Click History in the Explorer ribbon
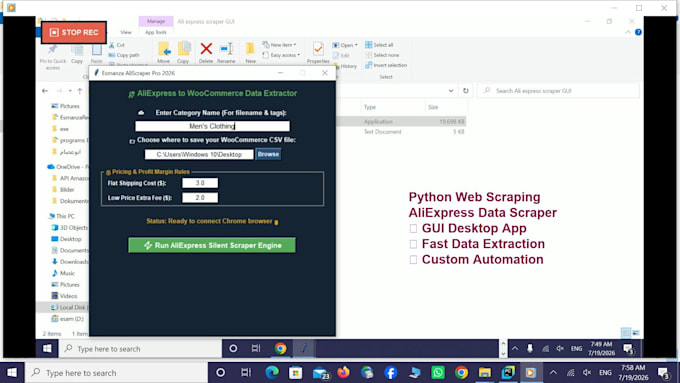This screenshot has height=383, width=680. (x=345, y=66)
